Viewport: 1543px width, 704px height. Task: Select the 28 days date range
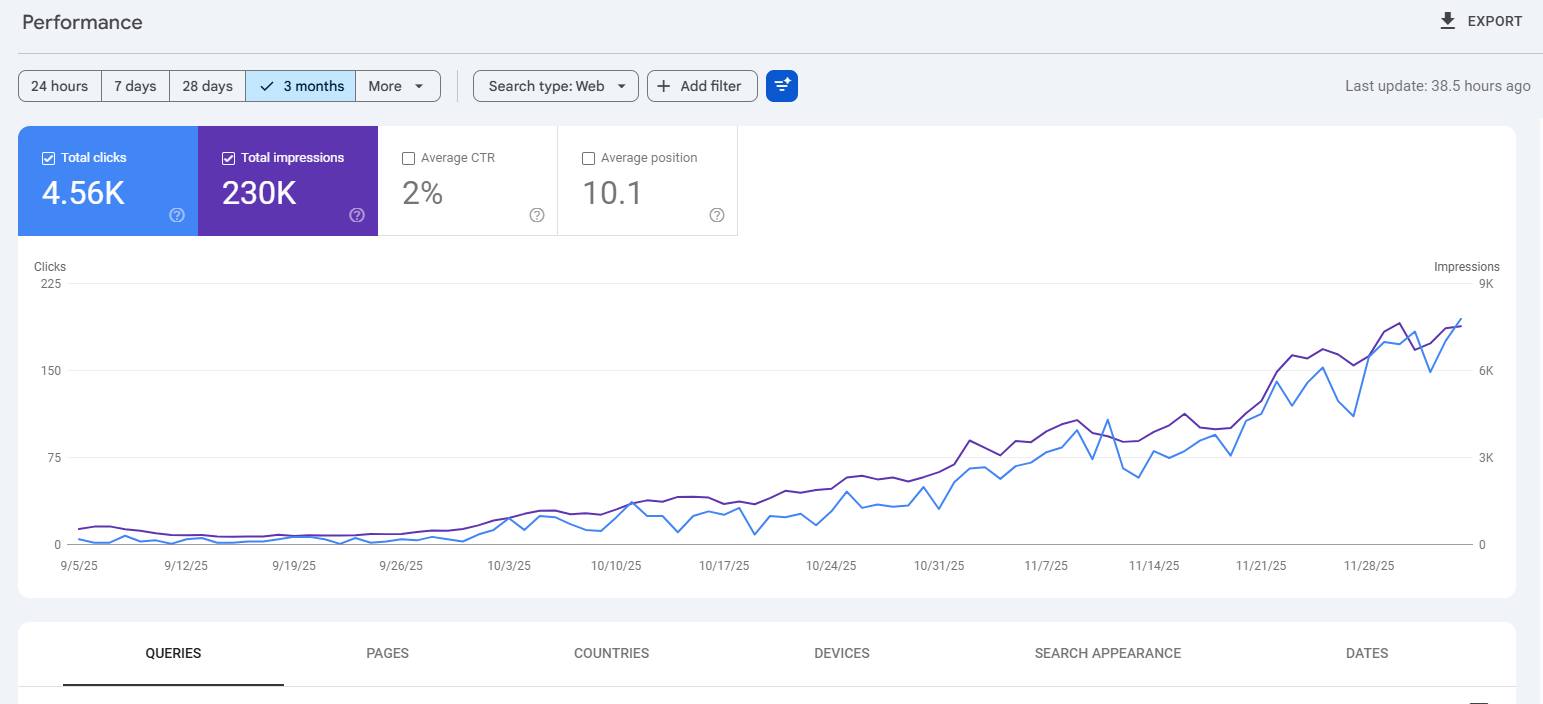207,86
